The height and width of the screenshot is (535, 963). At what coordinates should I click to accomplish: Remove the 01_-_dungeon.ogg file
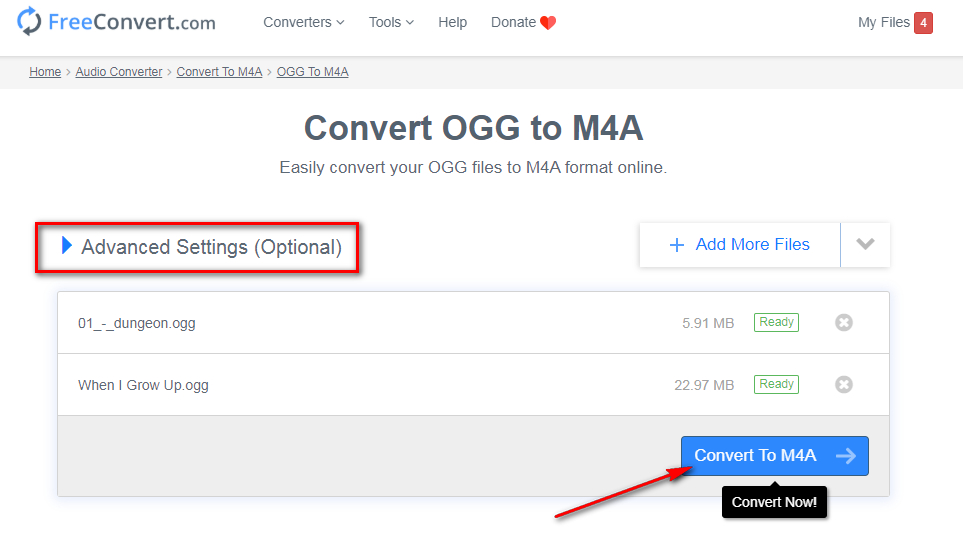844,322
